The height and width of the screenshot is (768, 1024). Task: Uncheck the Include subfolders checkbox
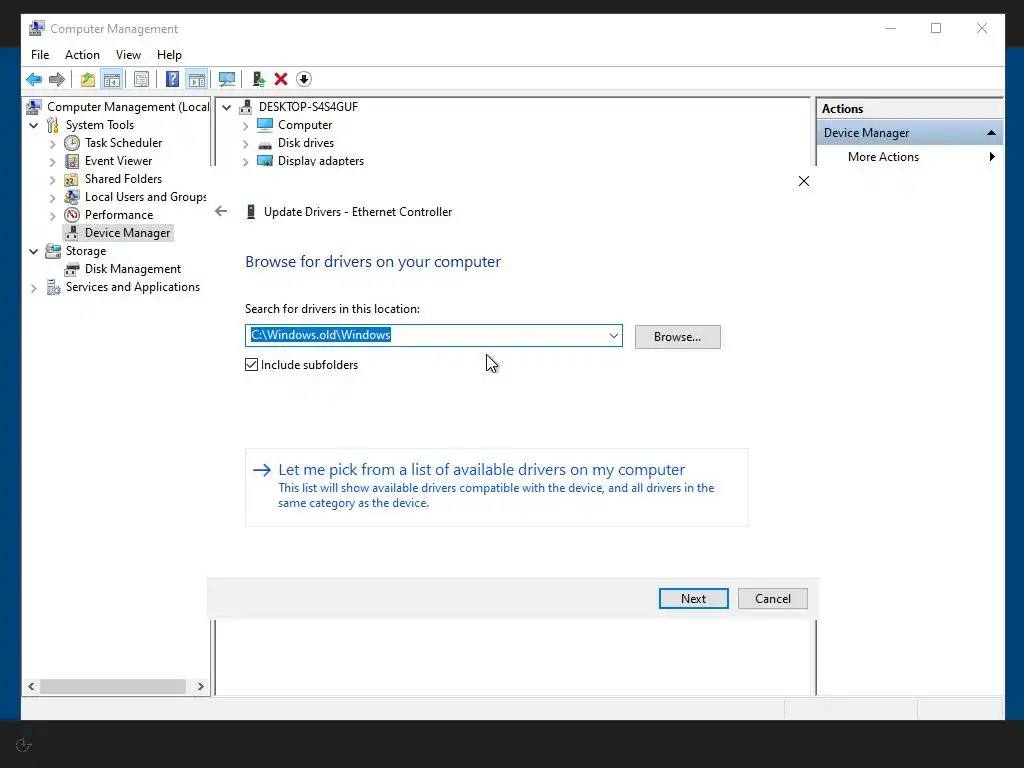click(x=251, y=364)
